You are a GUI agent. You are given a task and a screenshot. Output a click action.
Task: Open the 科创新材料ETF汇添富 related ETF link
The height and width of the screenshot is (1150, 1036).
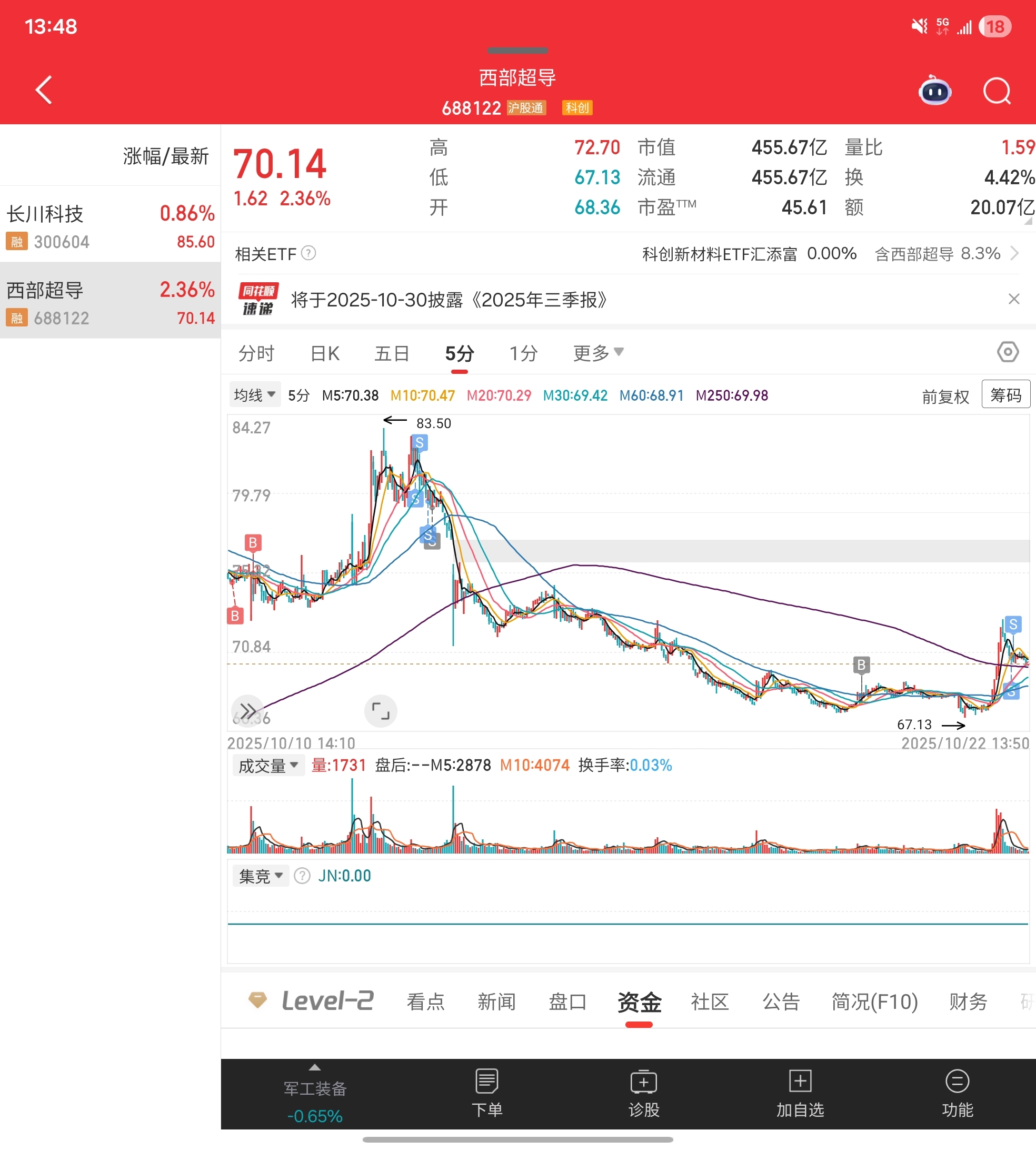coord(720,254)
